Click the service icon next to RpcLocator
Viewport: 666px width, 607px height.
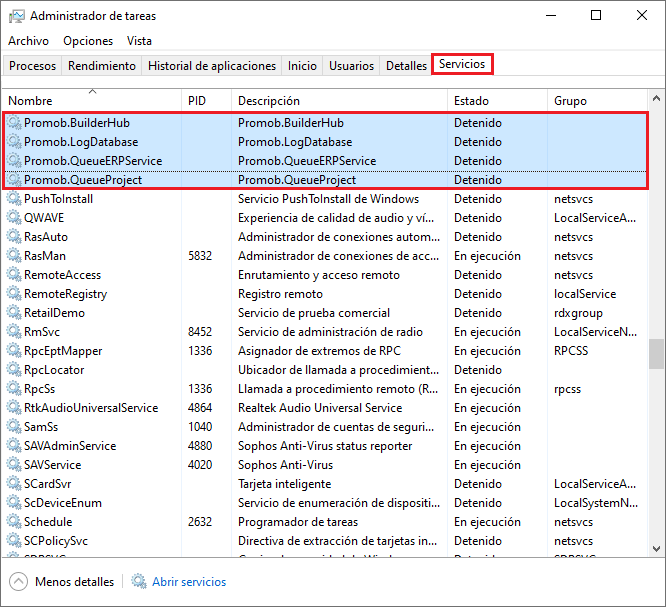tap(14, 370)
